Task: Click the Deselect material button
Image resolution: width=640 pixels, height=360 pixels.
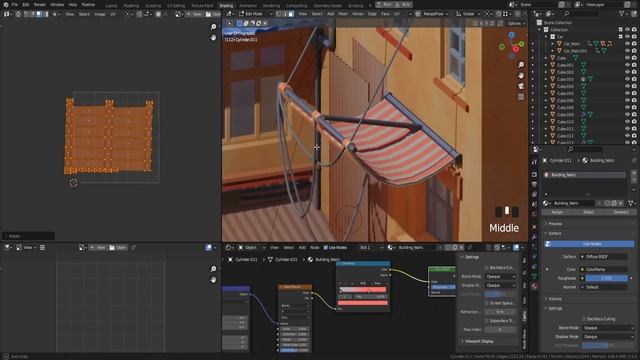Action: pos(620,212)
